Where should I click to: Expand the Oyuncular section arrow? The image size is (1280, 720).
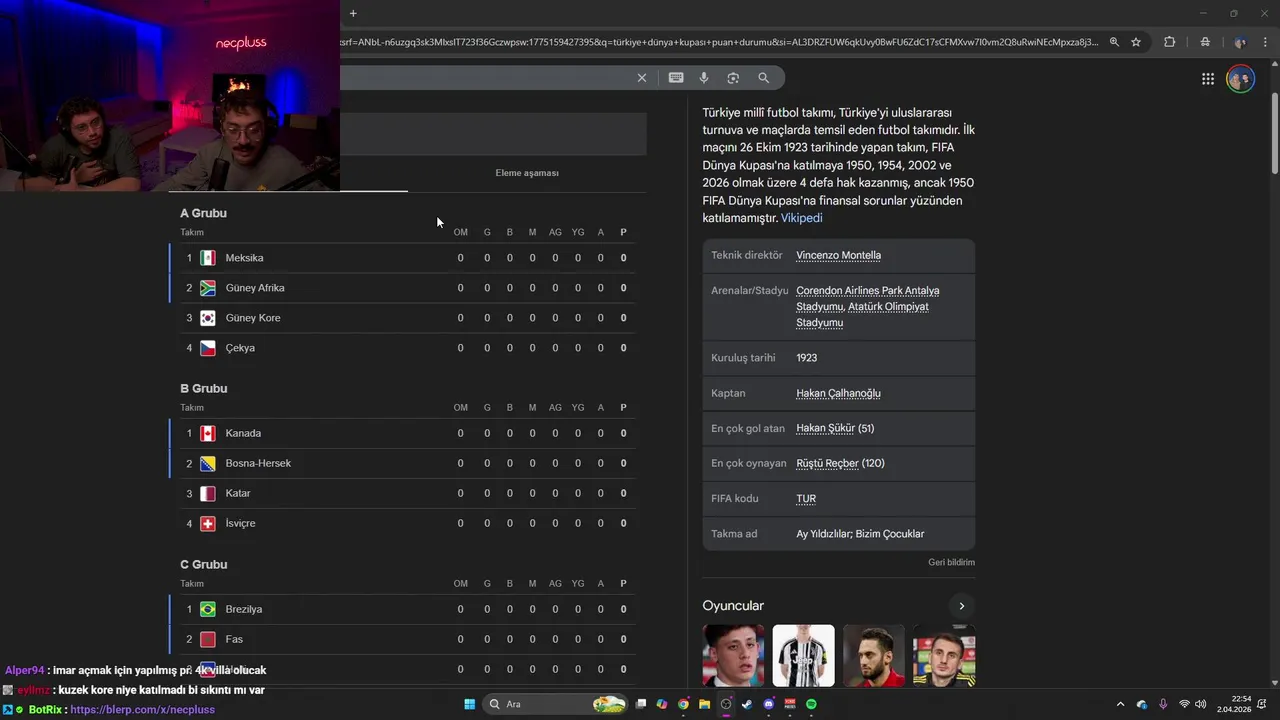click(961, 606)
